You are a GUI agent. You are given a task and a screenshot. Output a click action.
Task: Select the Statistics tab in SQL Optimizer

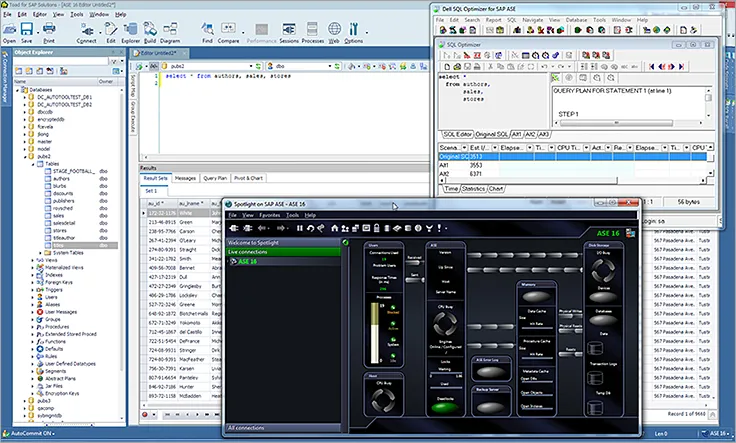(472, 188)
